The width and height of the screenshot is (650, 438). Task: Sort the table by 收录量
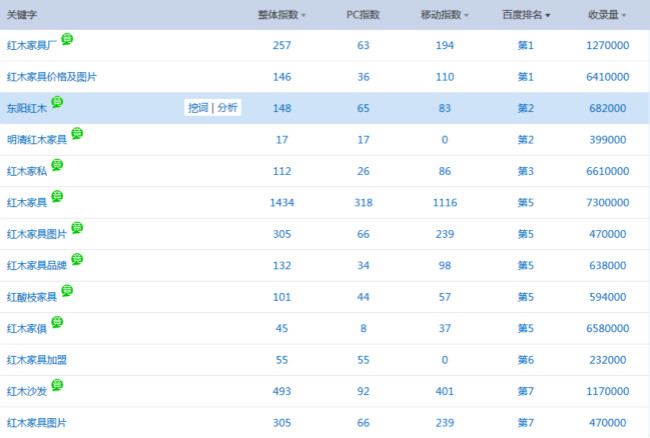point(607,15)
